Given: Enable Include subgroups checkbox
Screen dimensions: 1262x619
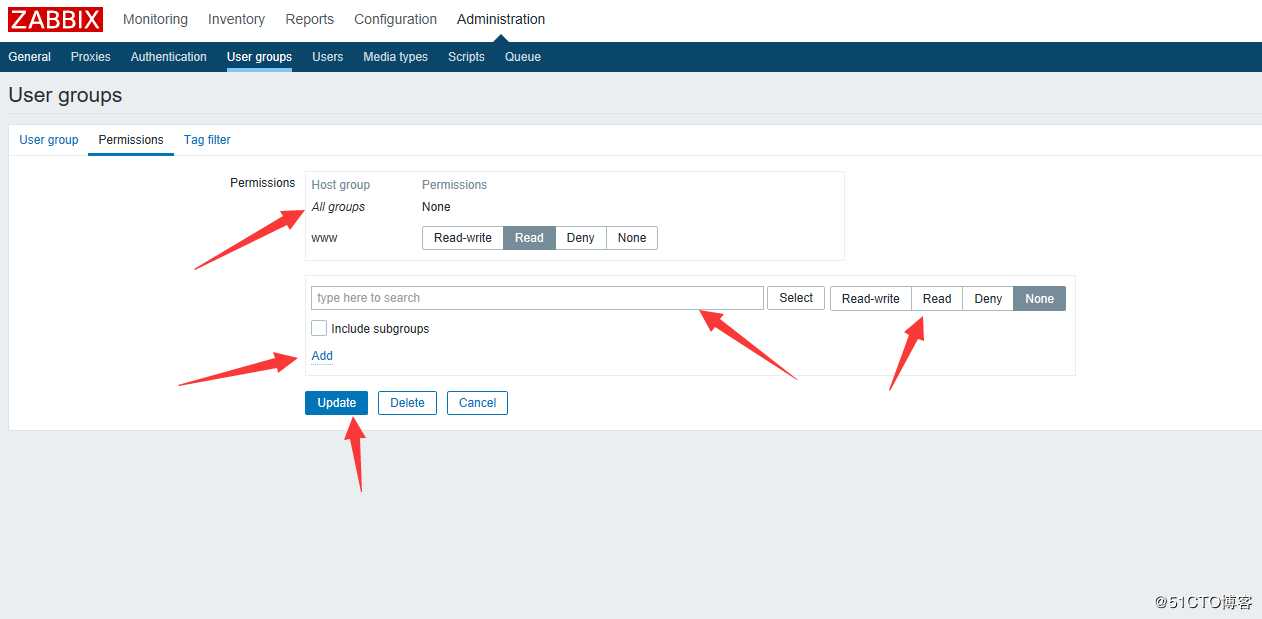Looking at the screenshot, I should coord(319,328).
